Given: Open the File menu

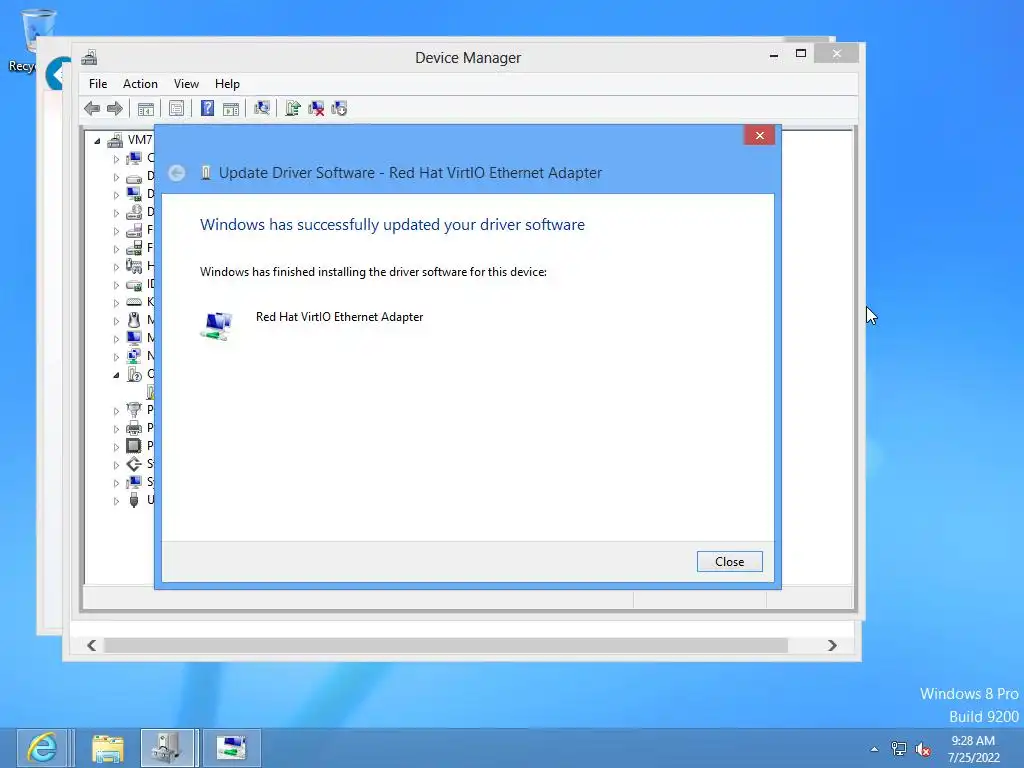Looking at the screenshot, I should [98, 84].
